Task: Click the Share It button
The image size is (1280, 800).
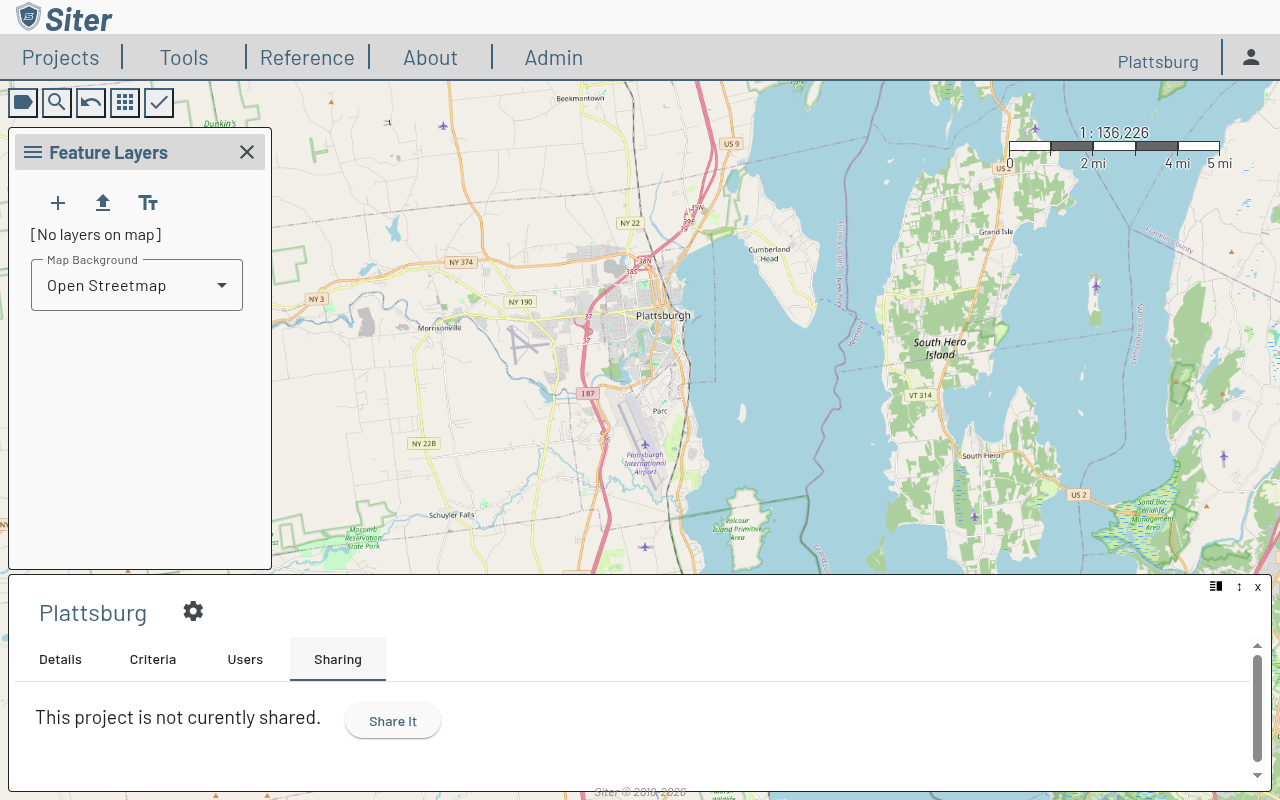Action: (393, 721)
